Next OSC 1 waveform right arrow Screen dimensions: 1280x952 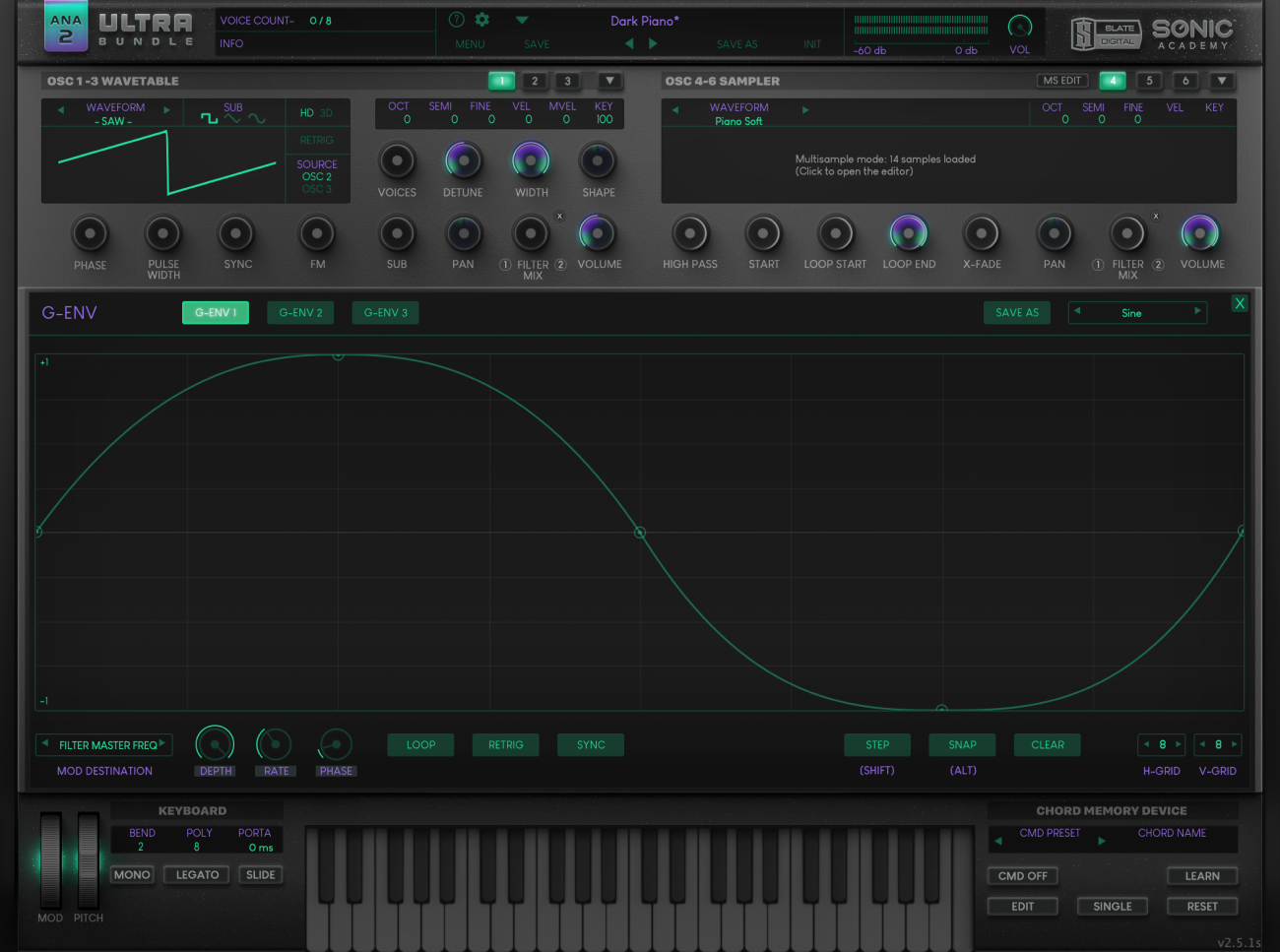click(x=166, y=109)
